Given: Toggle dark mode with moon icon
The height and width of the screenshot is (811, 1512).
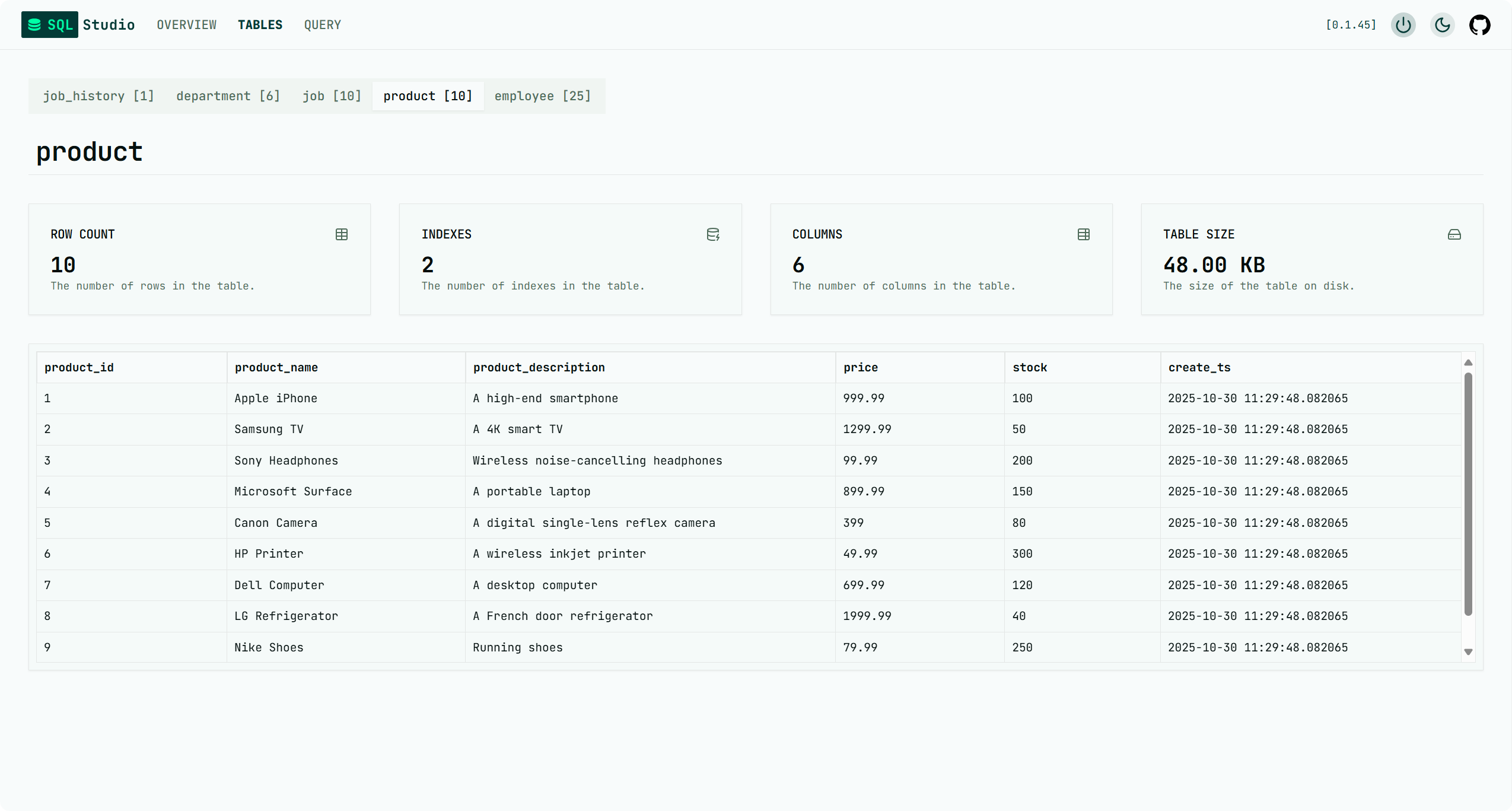Looking at the screenshot, I should (1442, 25).
